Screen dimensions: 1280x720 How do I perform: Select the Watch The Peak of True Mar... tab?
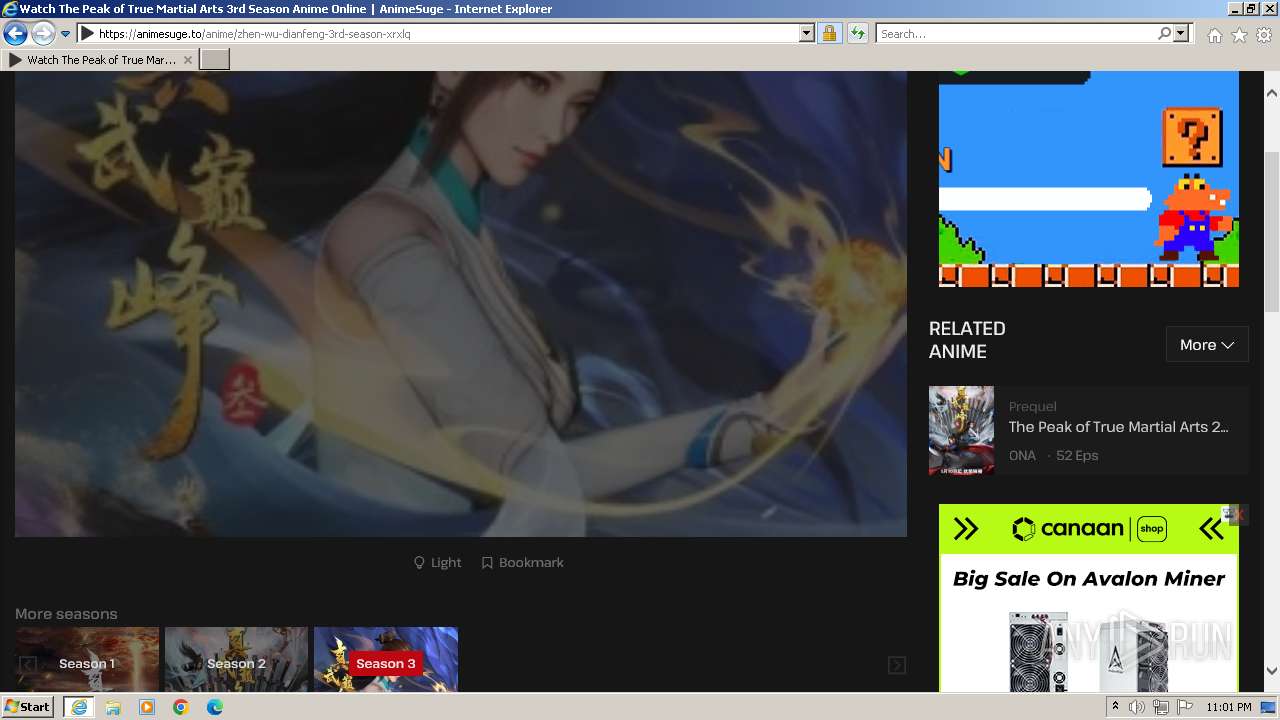(100, 60)
